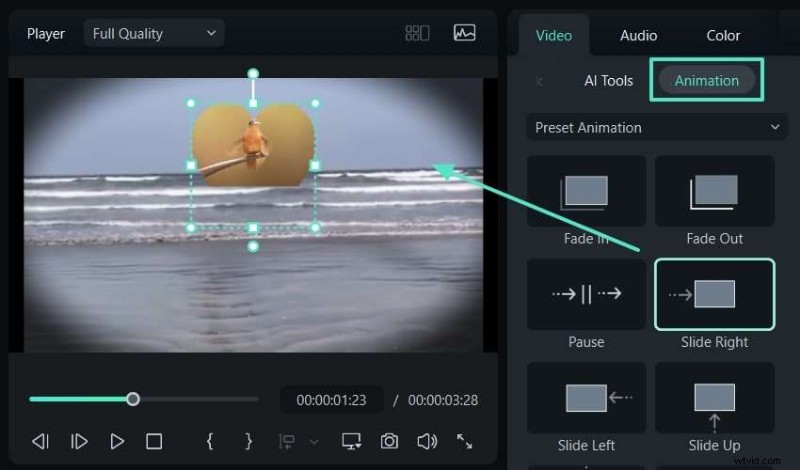Expand the Preset Animation dropdown

pyautogui.click(x=657, y=128)
